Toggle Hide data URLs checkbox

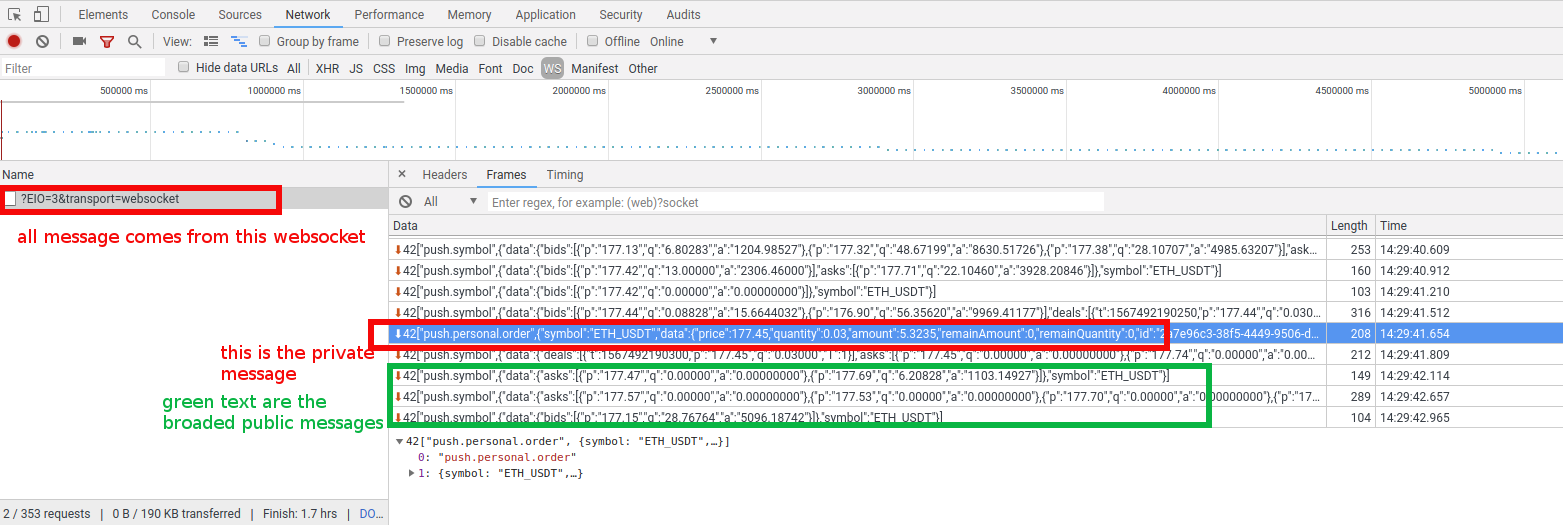tap(184, 67)
